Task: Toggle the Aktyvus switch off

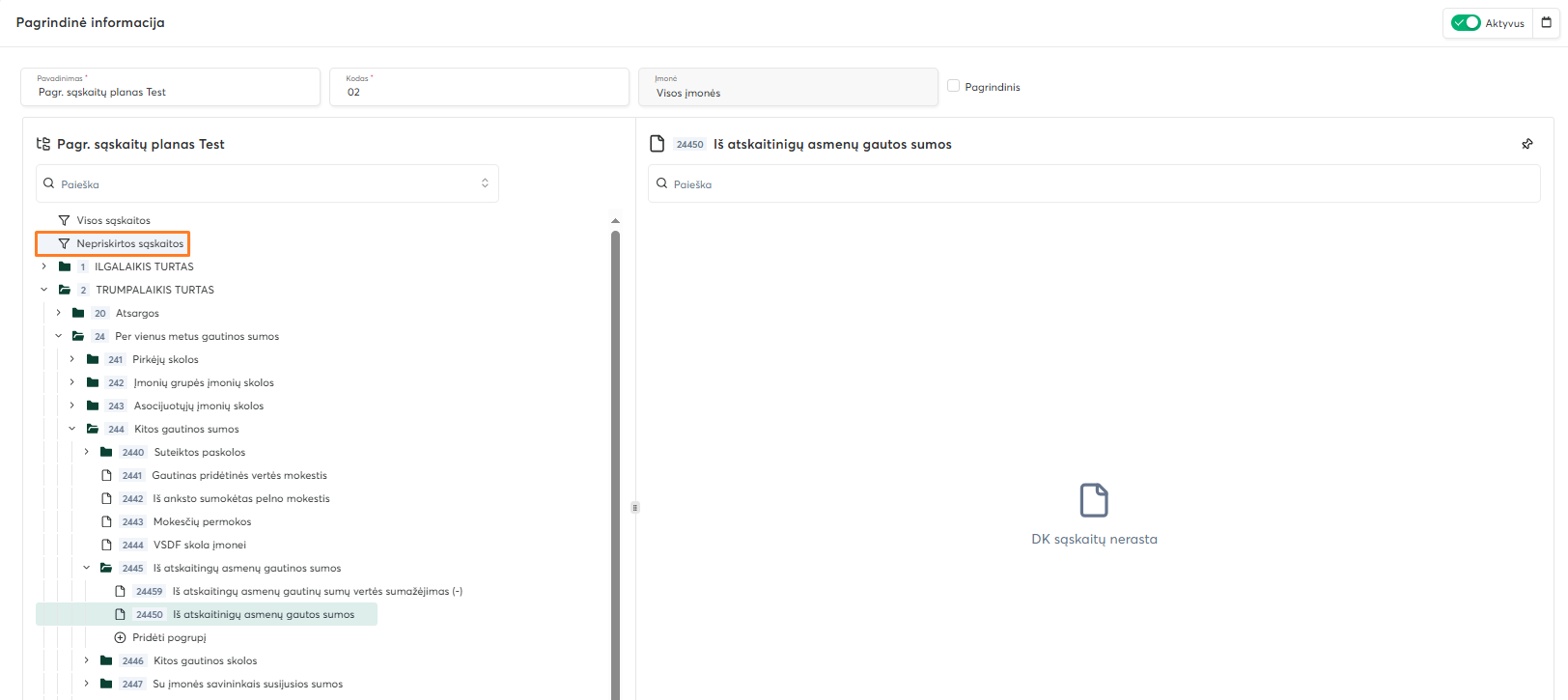Action: 1466,23
